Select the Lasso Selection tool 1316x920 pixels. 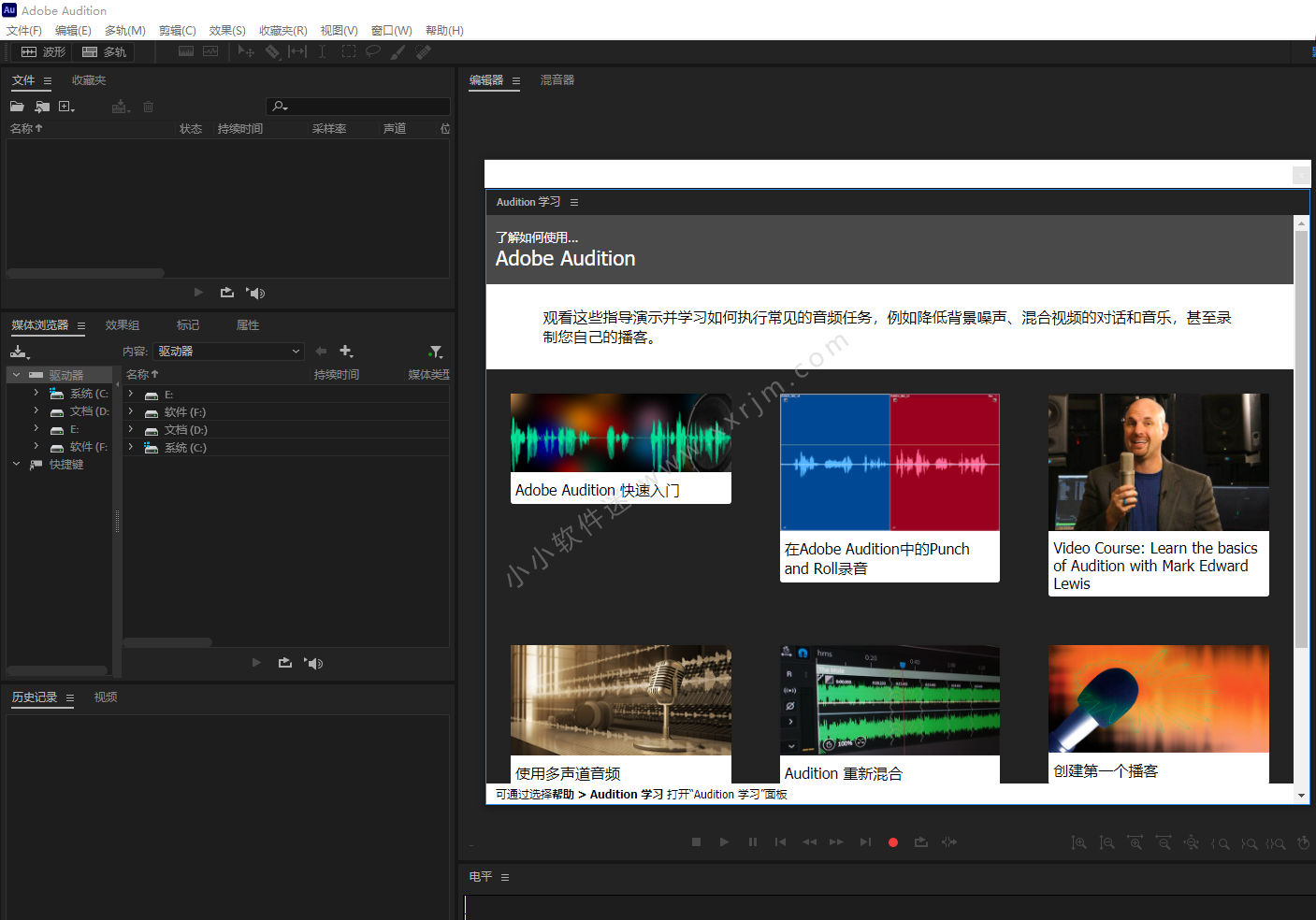[373, 51]
